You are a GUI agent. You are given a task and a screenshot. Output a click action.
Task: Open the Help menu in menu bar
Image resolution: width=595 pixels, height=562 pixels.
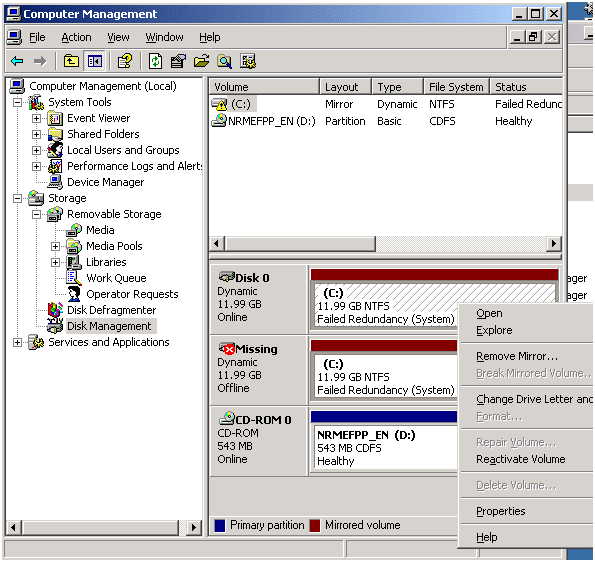tap(209, 37)
